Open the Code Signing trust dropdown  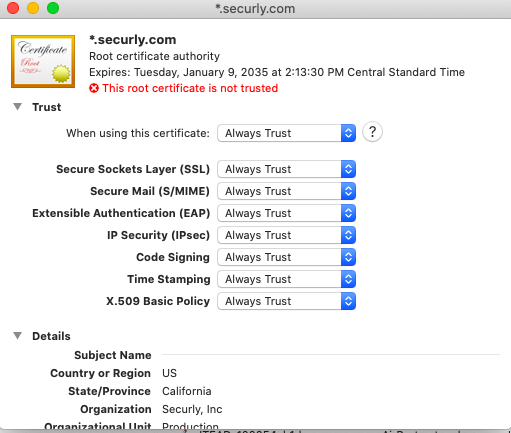click(287, 257)
